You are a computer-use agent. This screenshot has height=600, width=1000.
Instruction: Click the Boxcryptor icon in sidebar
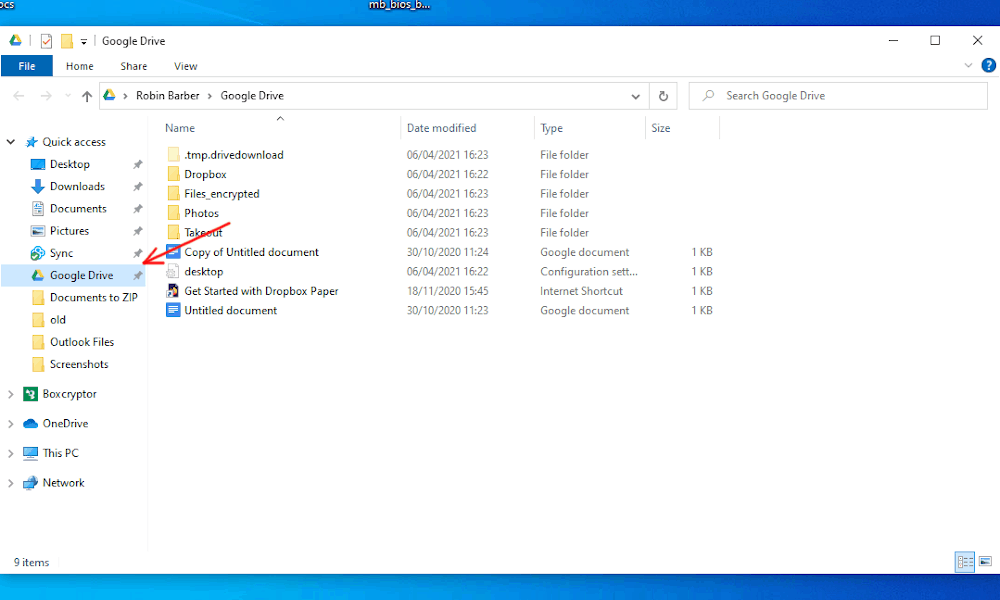click(x=30, y=394)
